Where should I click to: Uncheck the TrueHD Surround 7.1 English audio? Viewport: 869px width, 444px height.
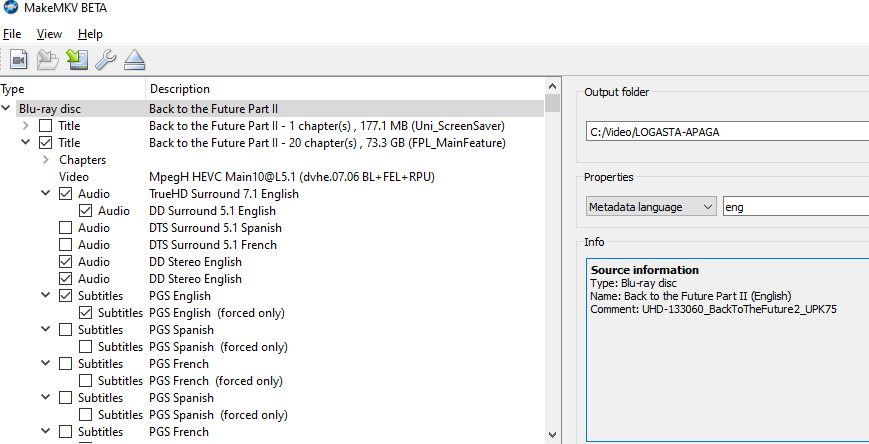[x=65, y=194]
